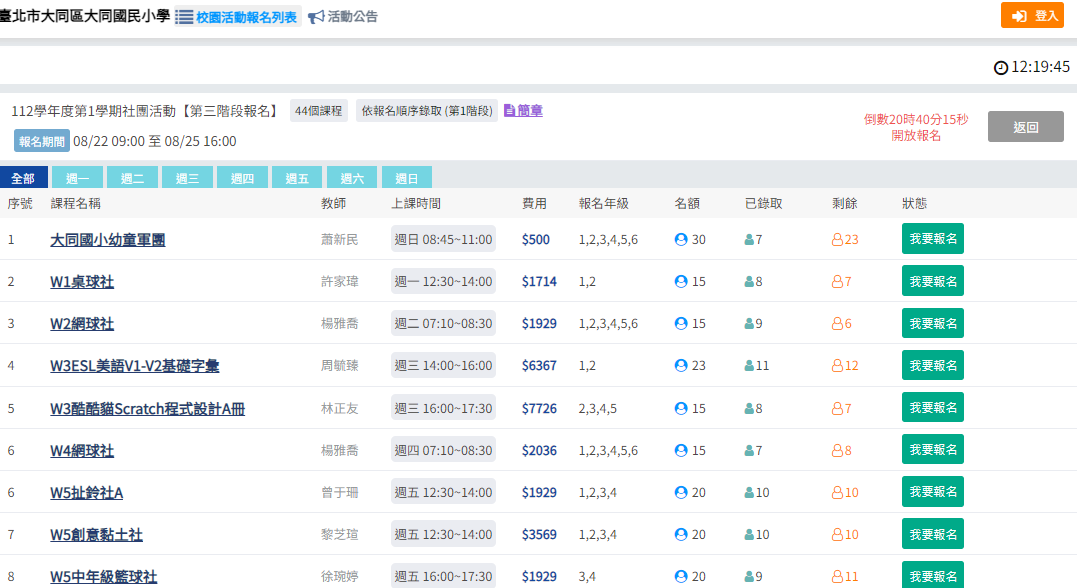Show all courses with the 全部 tab
The width and height of the screenshot is (1077, 588).
point(23,179)
